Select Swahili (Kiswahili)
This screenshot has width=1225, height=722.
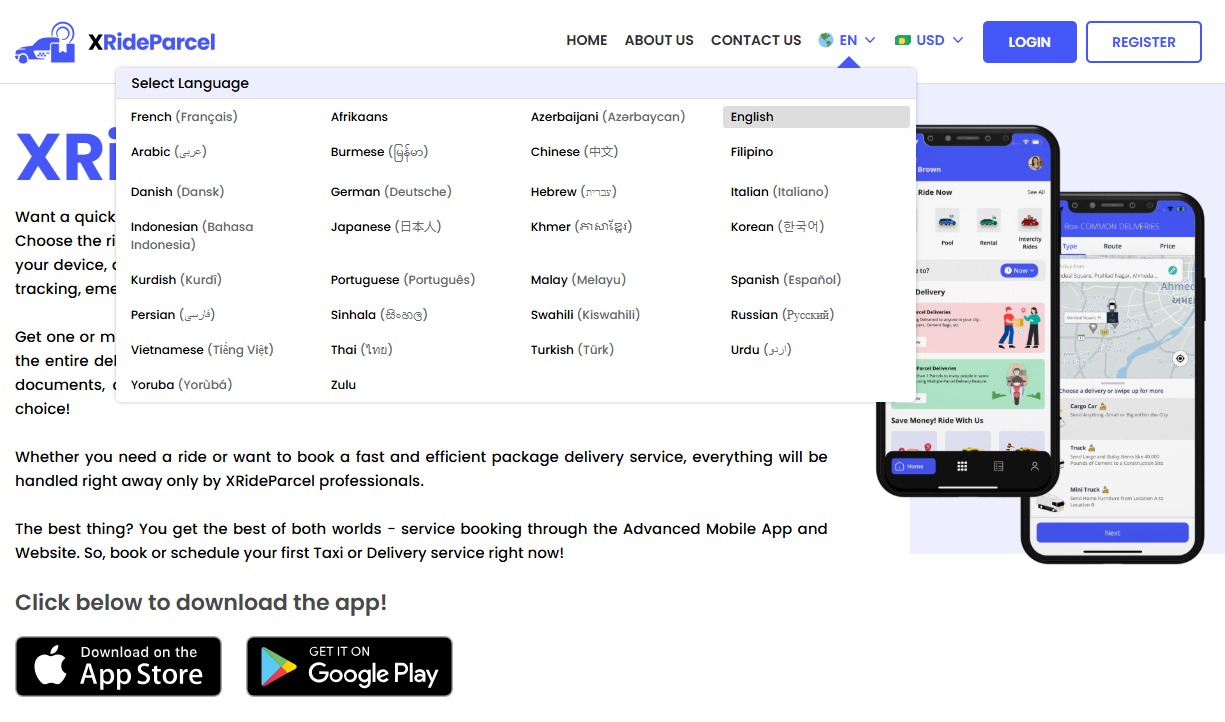point(585,315)
